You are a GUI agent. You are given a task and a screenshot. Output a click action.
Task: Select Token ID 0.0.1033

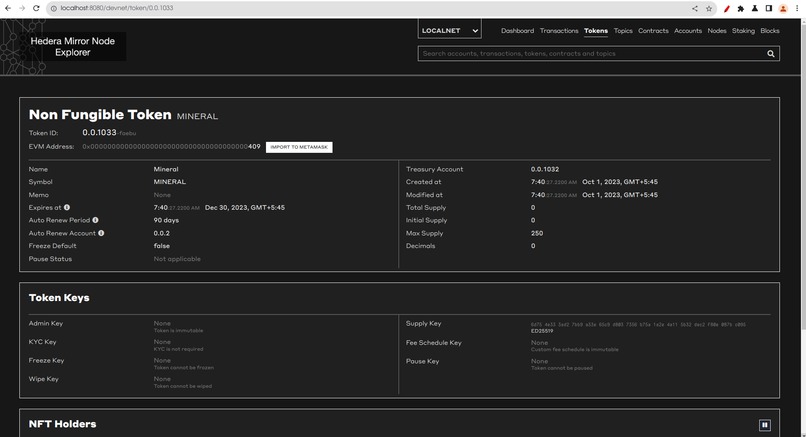99,132
